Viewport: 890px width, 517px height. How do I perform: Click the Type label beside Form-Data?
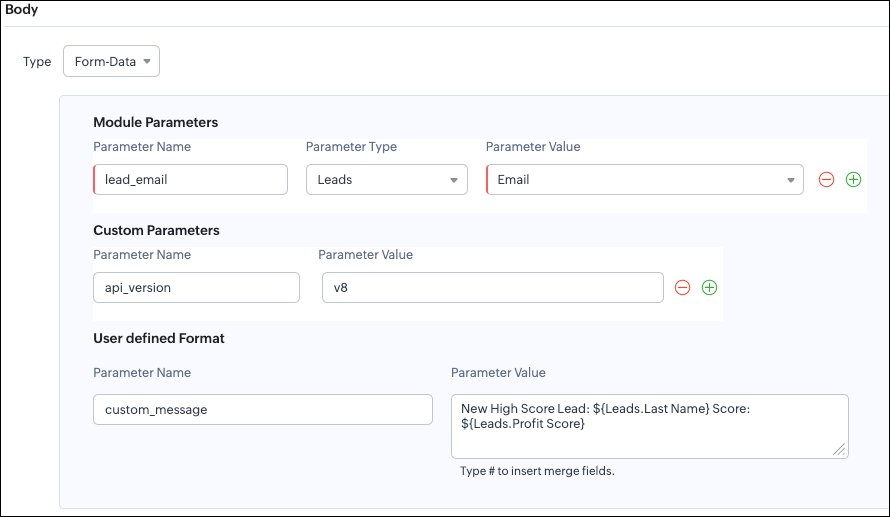(x=37, y=62)
